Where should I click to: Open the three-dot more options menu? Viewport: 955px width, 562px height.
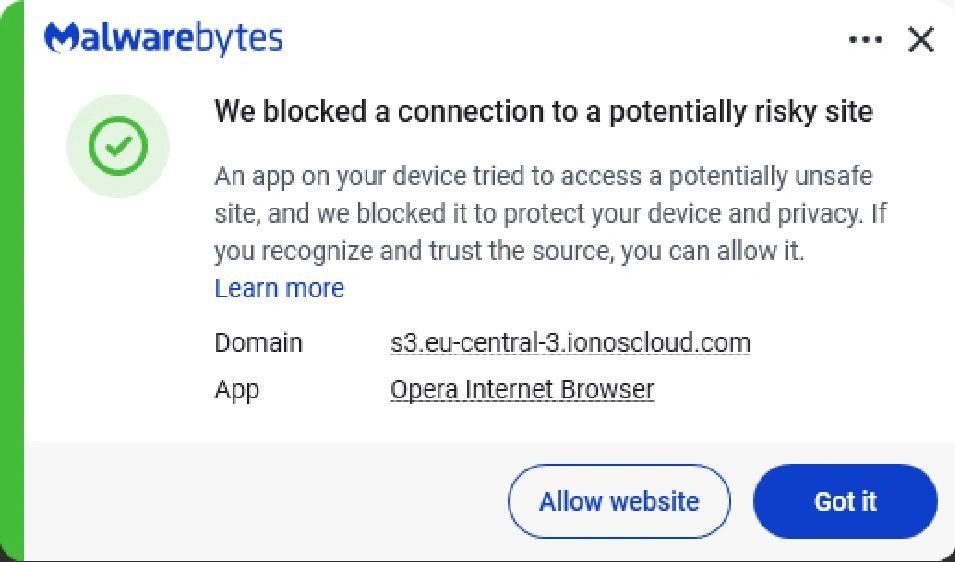[865, 40]
